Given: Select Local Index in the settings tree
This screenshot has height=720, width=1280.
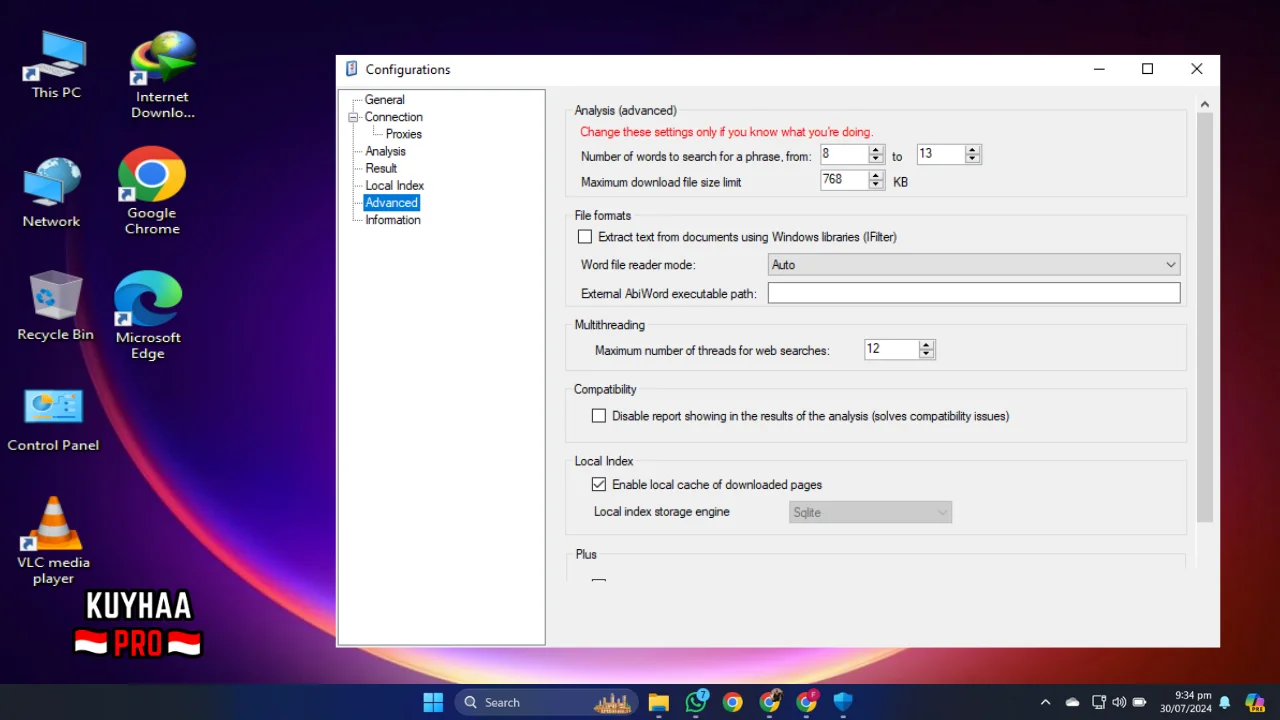Looking at the screenshot, I should 394,185.
